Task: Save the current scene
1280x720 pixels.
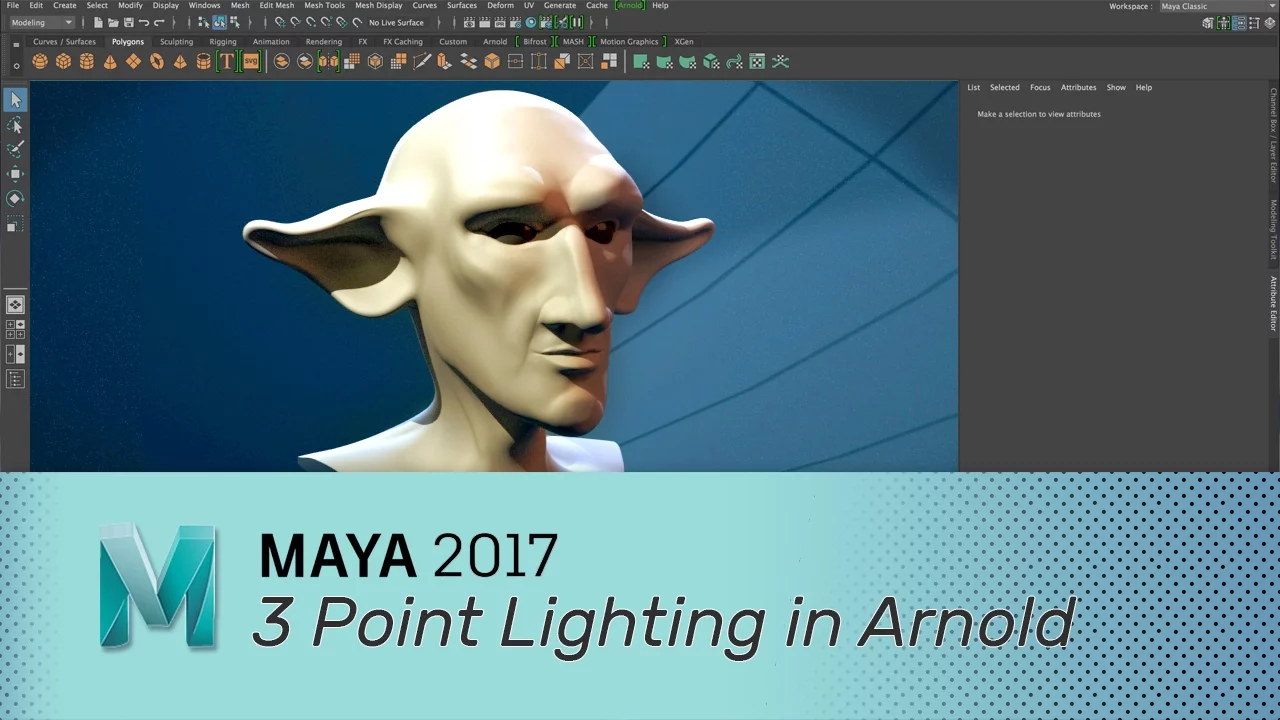Action: pyautogui.click(x=128, y=22)
